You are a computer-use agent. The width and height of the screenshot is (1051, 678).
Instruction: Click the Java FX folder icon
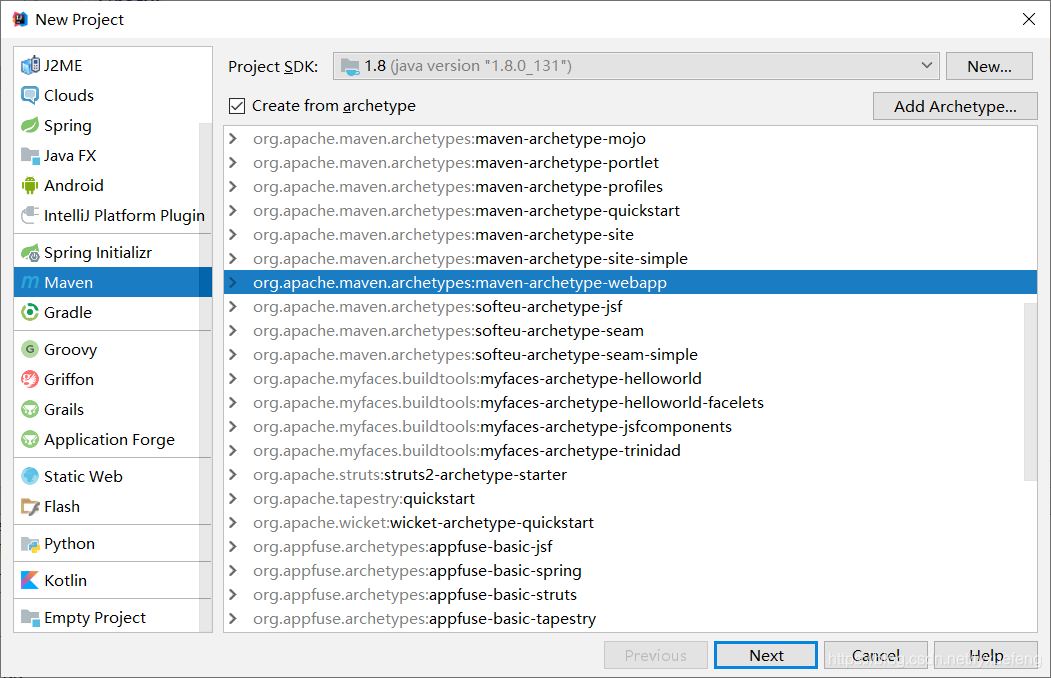click(30, 155)
